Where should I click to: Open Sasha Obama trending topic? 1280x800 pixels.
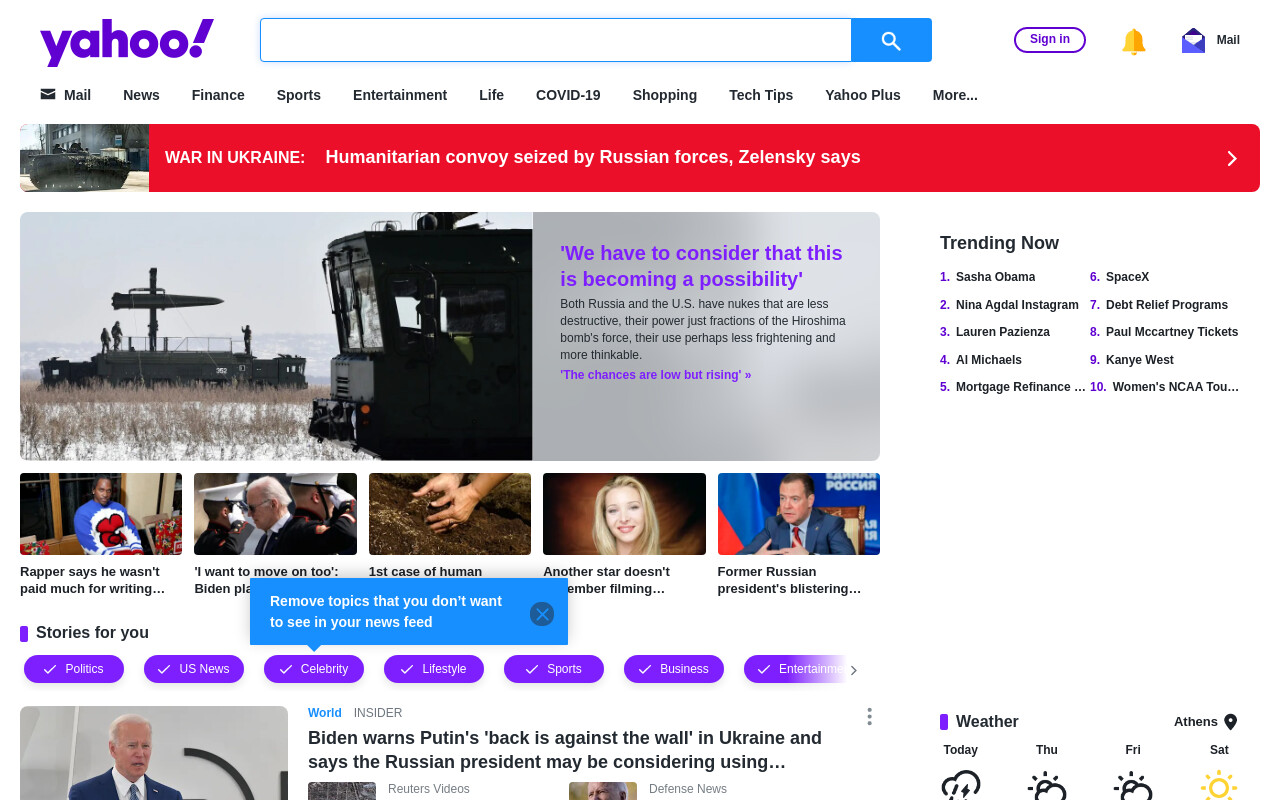(x=995, y=277)
